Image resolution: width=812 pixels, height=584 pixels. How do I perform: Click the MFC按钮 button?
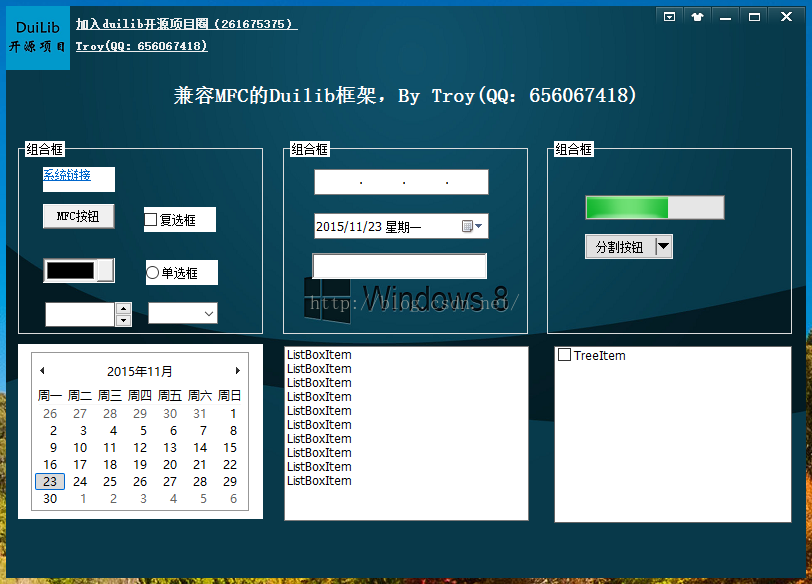[x=78, y=216]
